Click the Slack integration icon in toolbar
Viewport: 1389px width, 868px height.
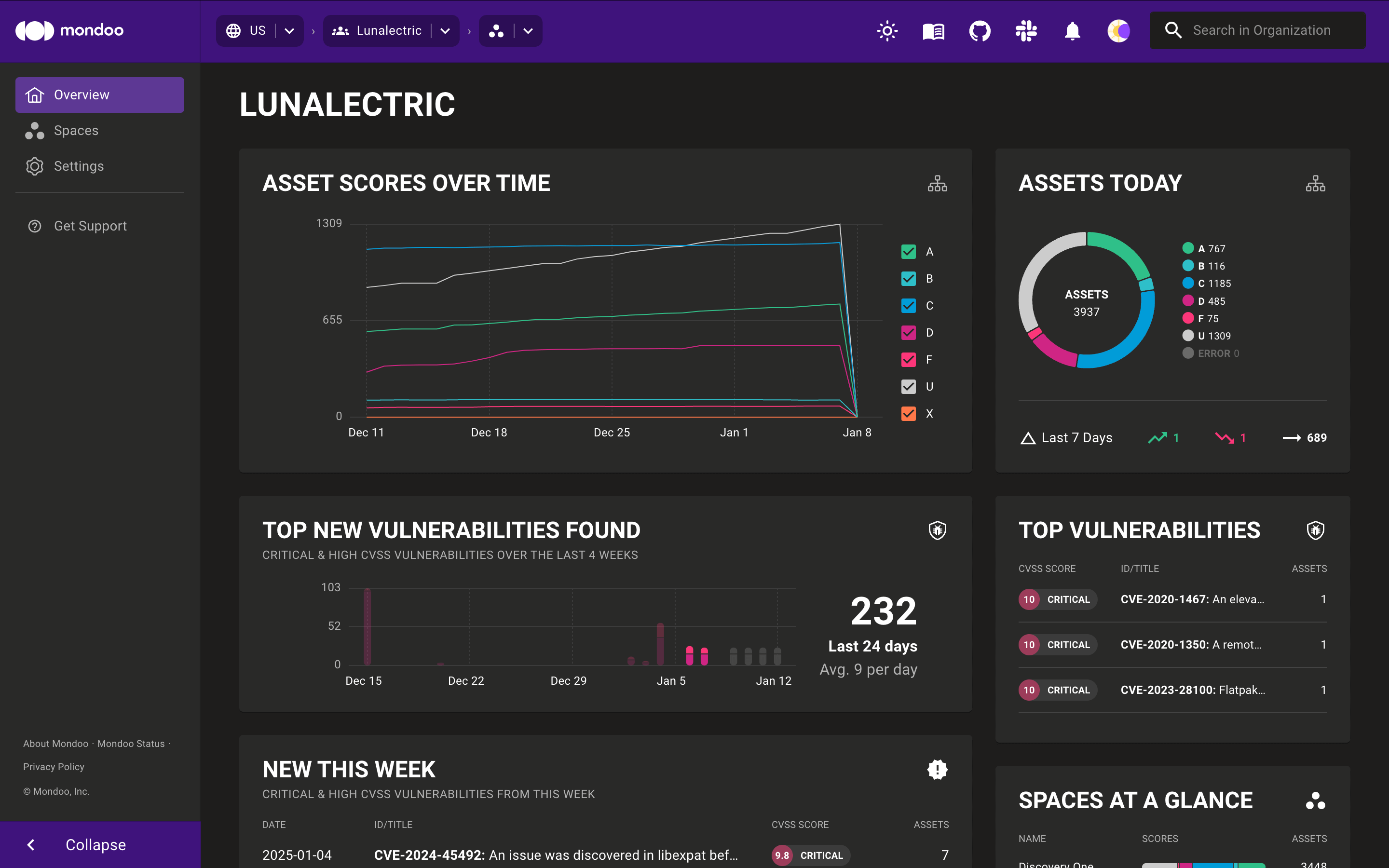[x=1025, y=31]
